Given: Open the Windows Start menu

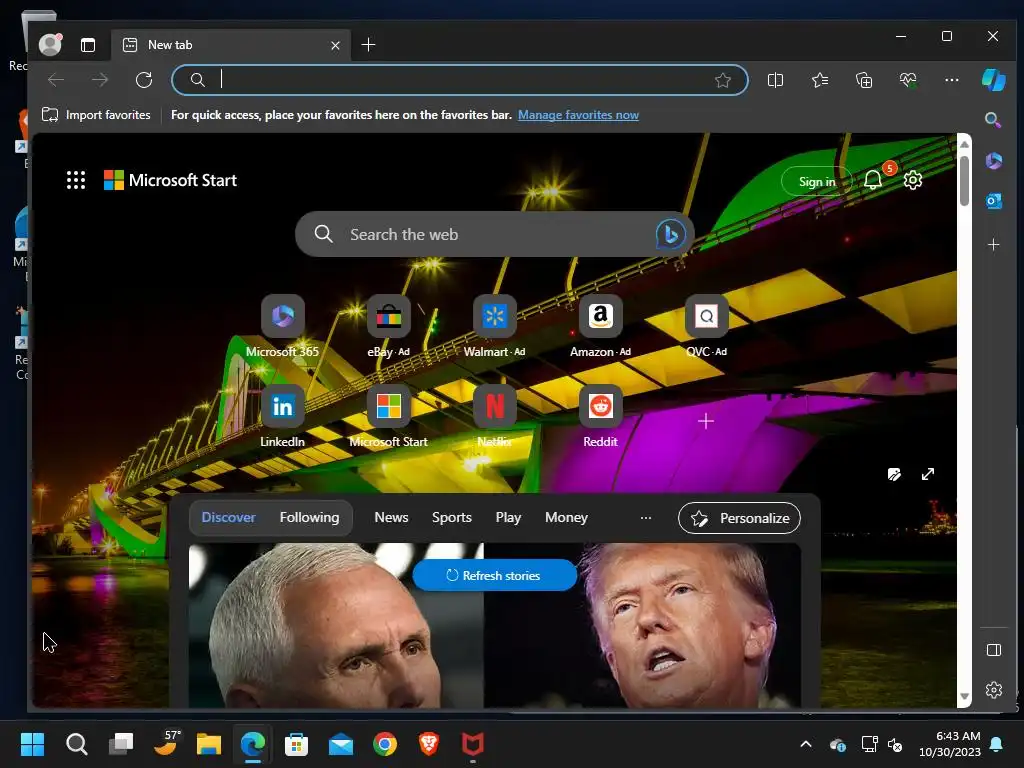Looking at the screenshot, I should click(x=32, y=744).
